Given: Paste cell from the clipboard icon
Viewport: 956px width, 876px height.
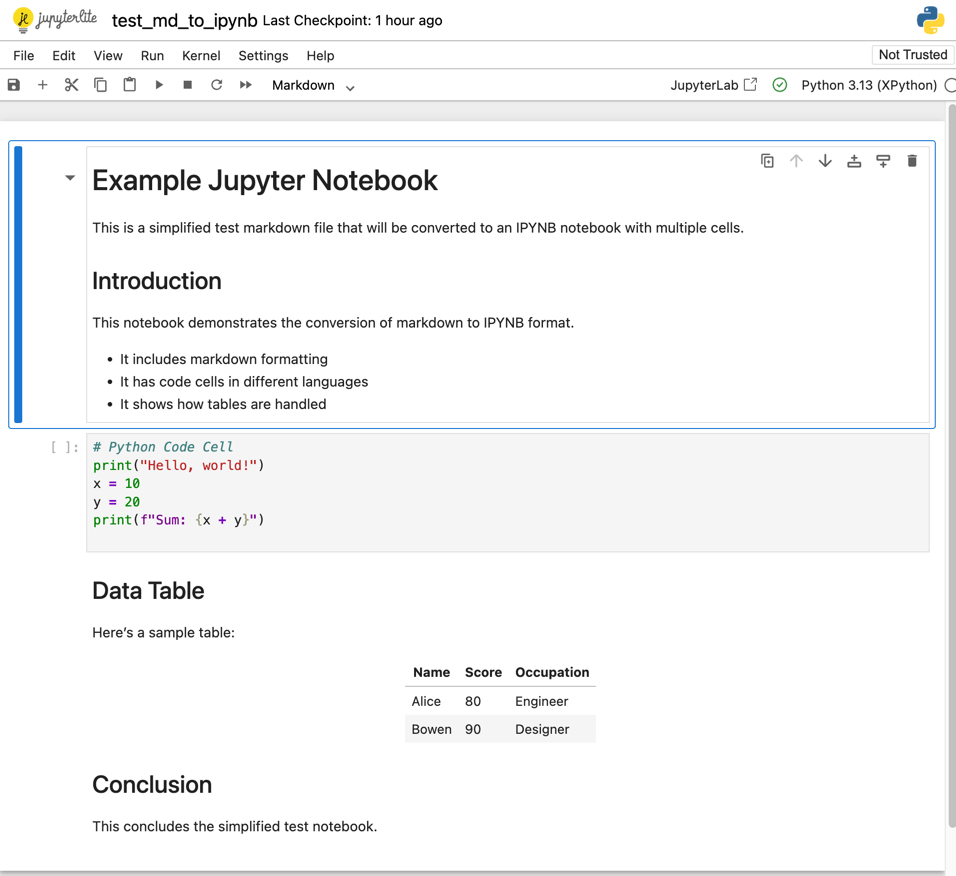Looking at the screenshot, I should pyautogui.click(x=129, y=85).
